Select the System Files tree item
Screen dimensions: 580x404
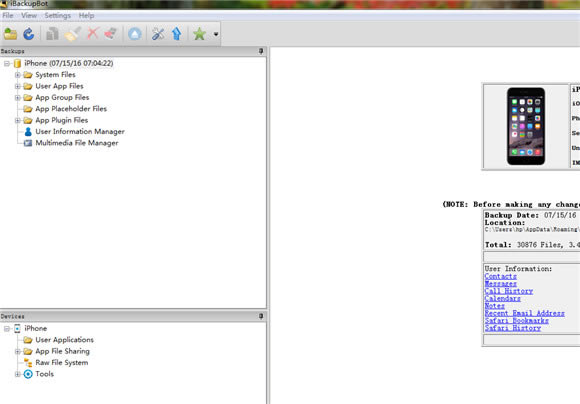pyautogui.click(x=55, y=75)
